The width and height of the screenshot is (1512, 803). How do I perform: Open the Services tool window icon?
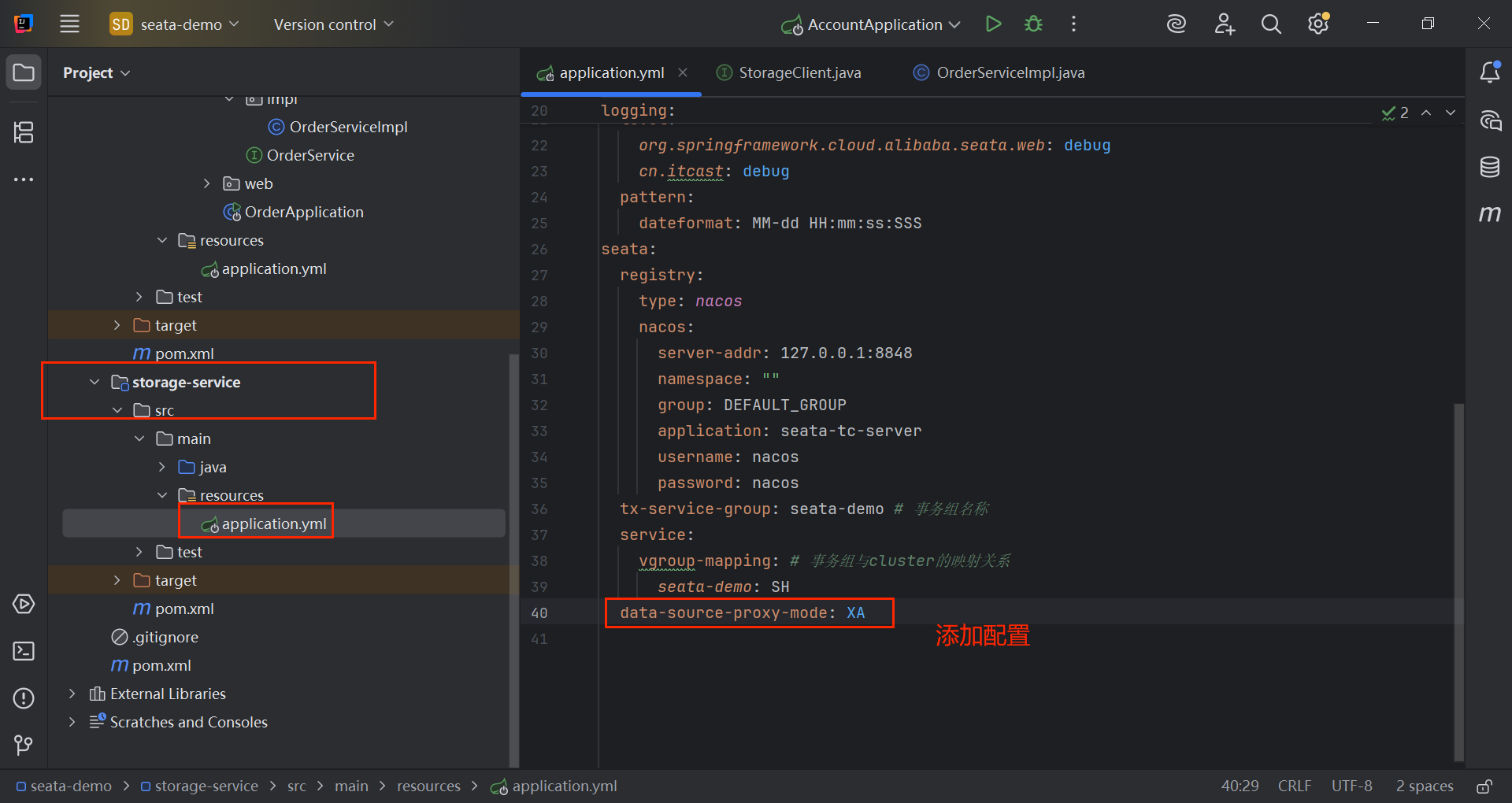(24, 604)
